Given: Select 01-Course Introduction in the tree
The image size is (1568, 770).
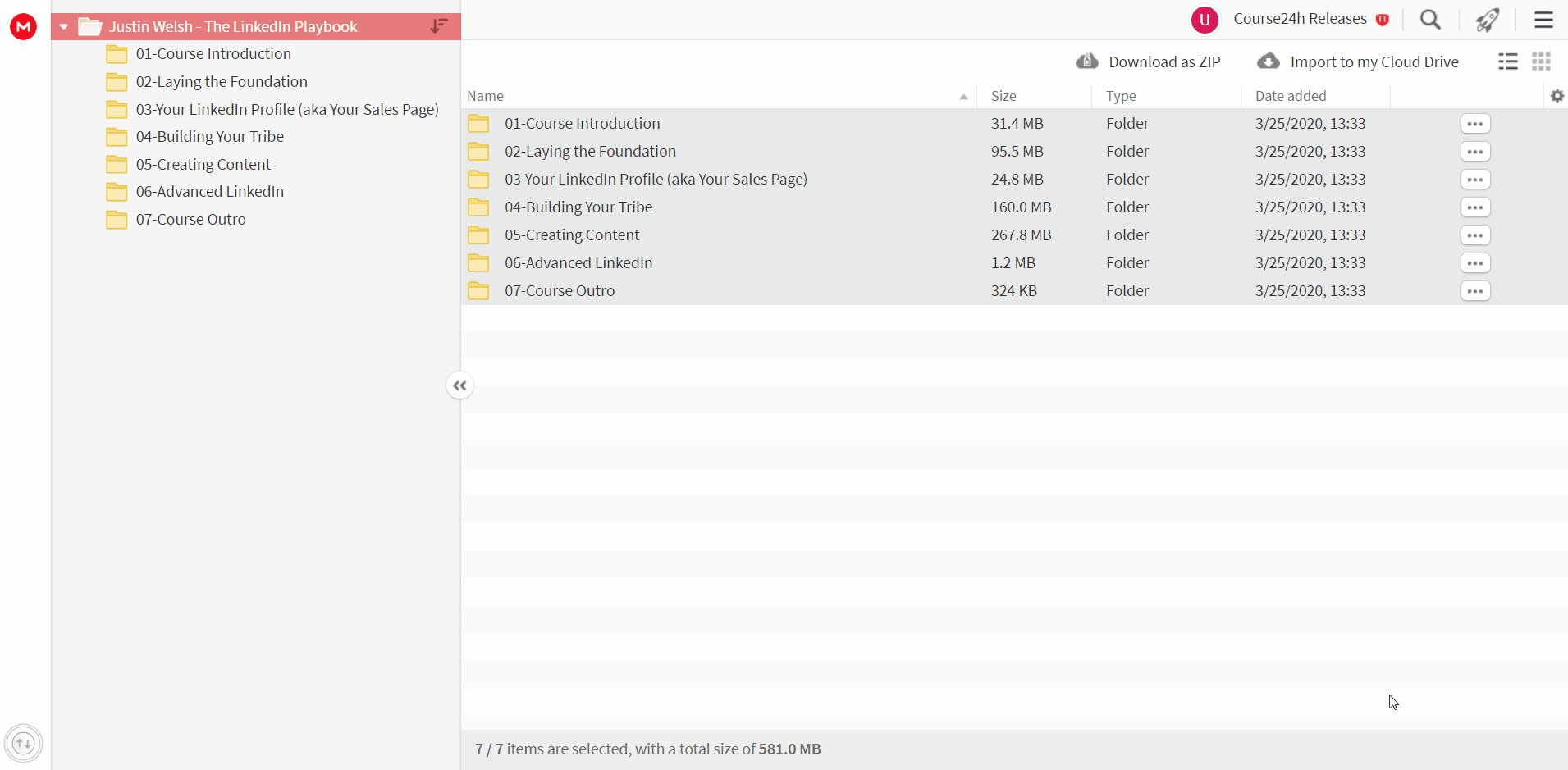Looking at the screenshot, I should coord(213,54).
